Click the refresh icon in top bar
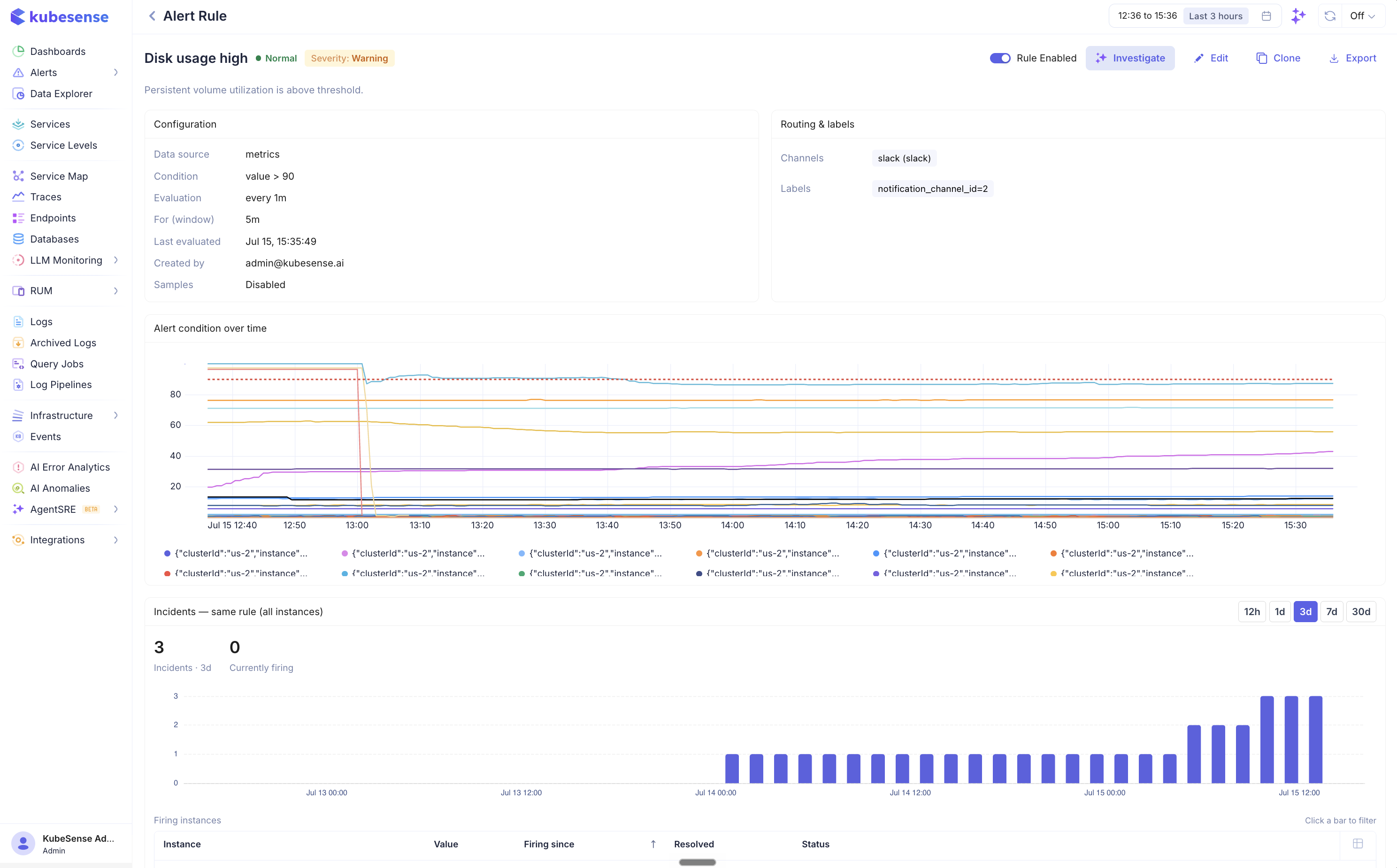 (1330, 16)
